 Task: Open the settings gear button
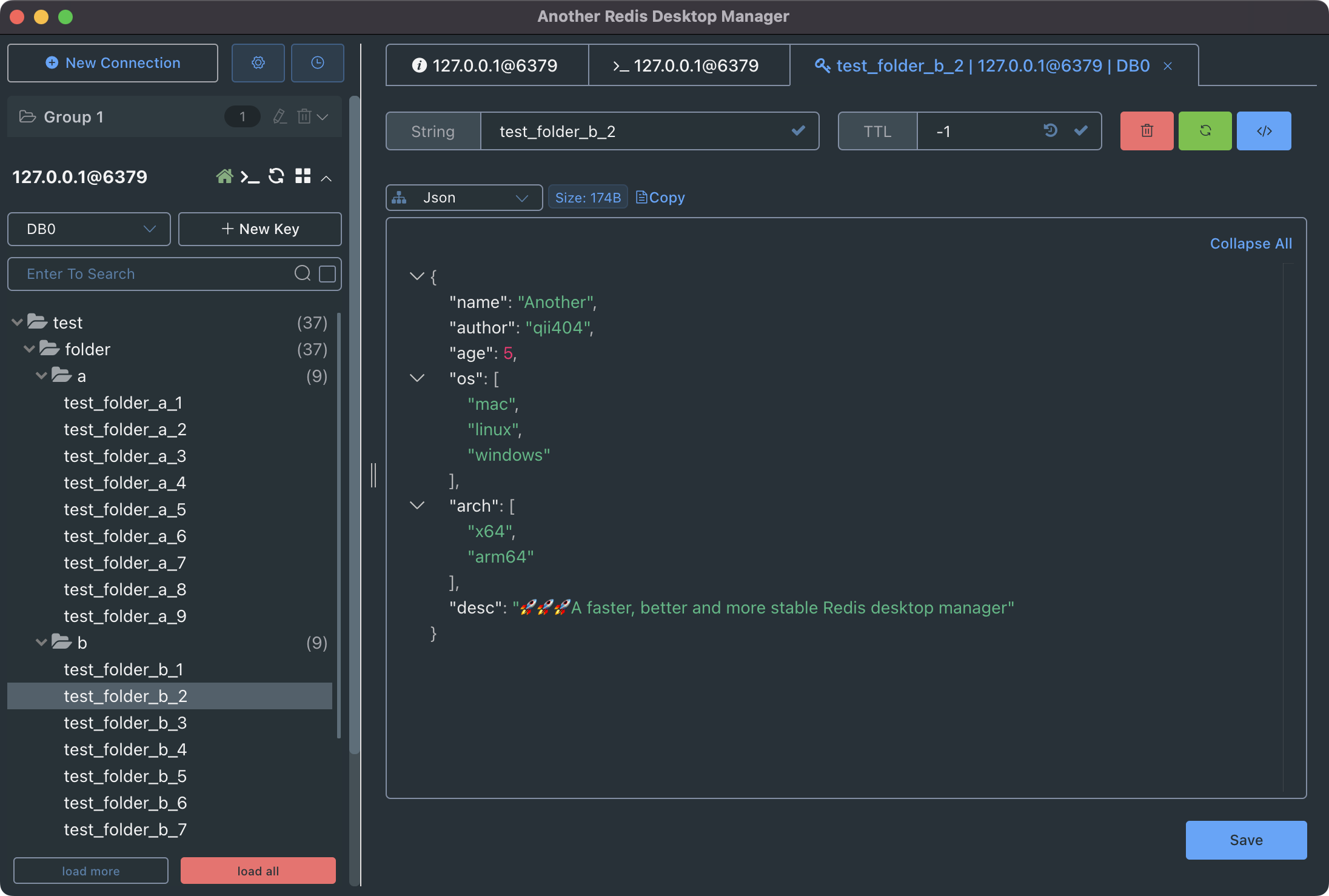click(x=258, y=63)
